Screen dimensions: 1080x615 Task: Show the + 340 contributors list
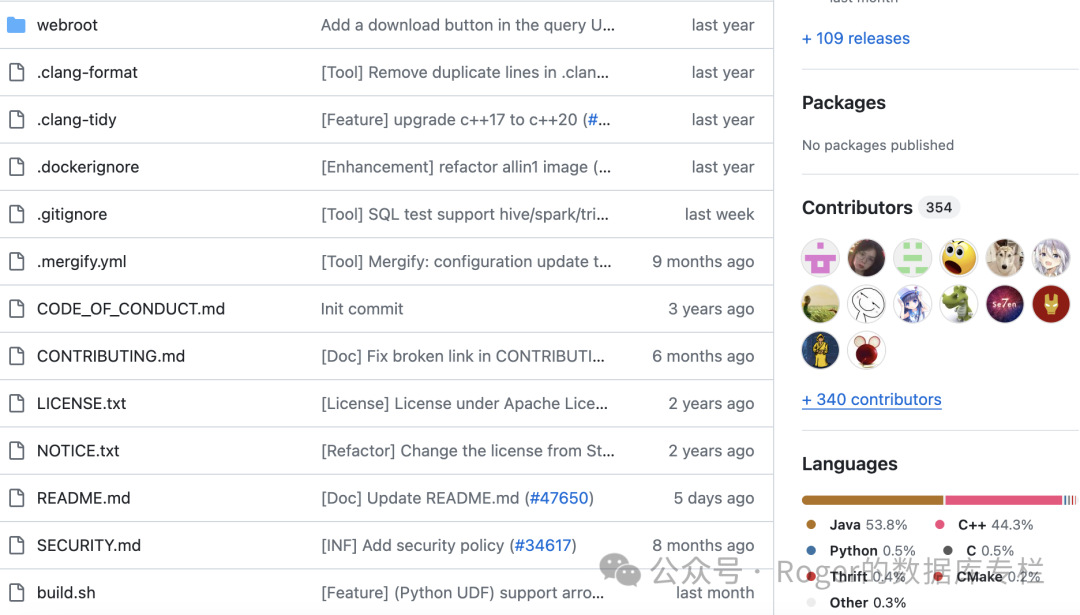[x=872, y=399]
